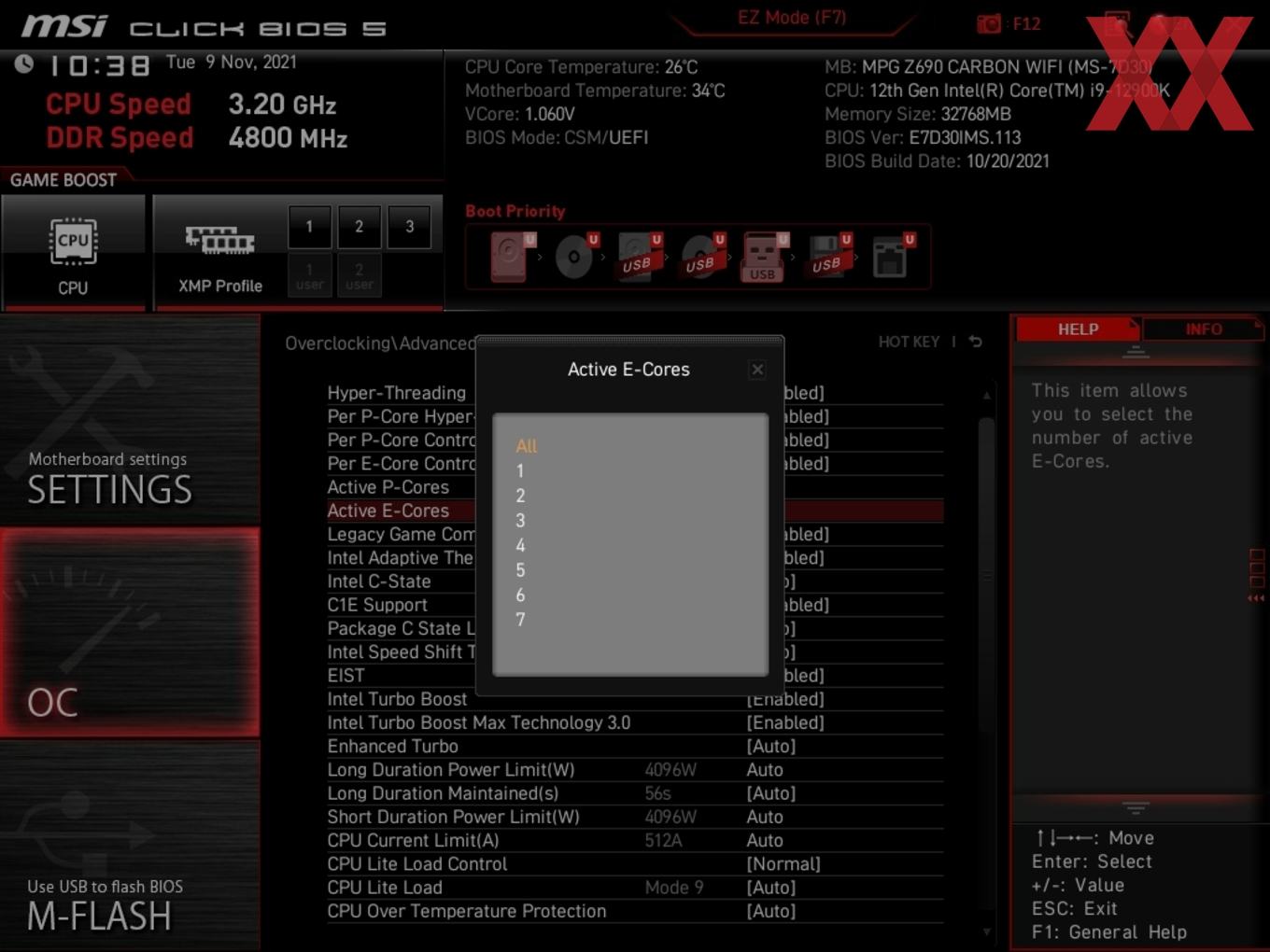1270x952 pixels.
Task: Select XMP profile 2 button
Action: 359,227
